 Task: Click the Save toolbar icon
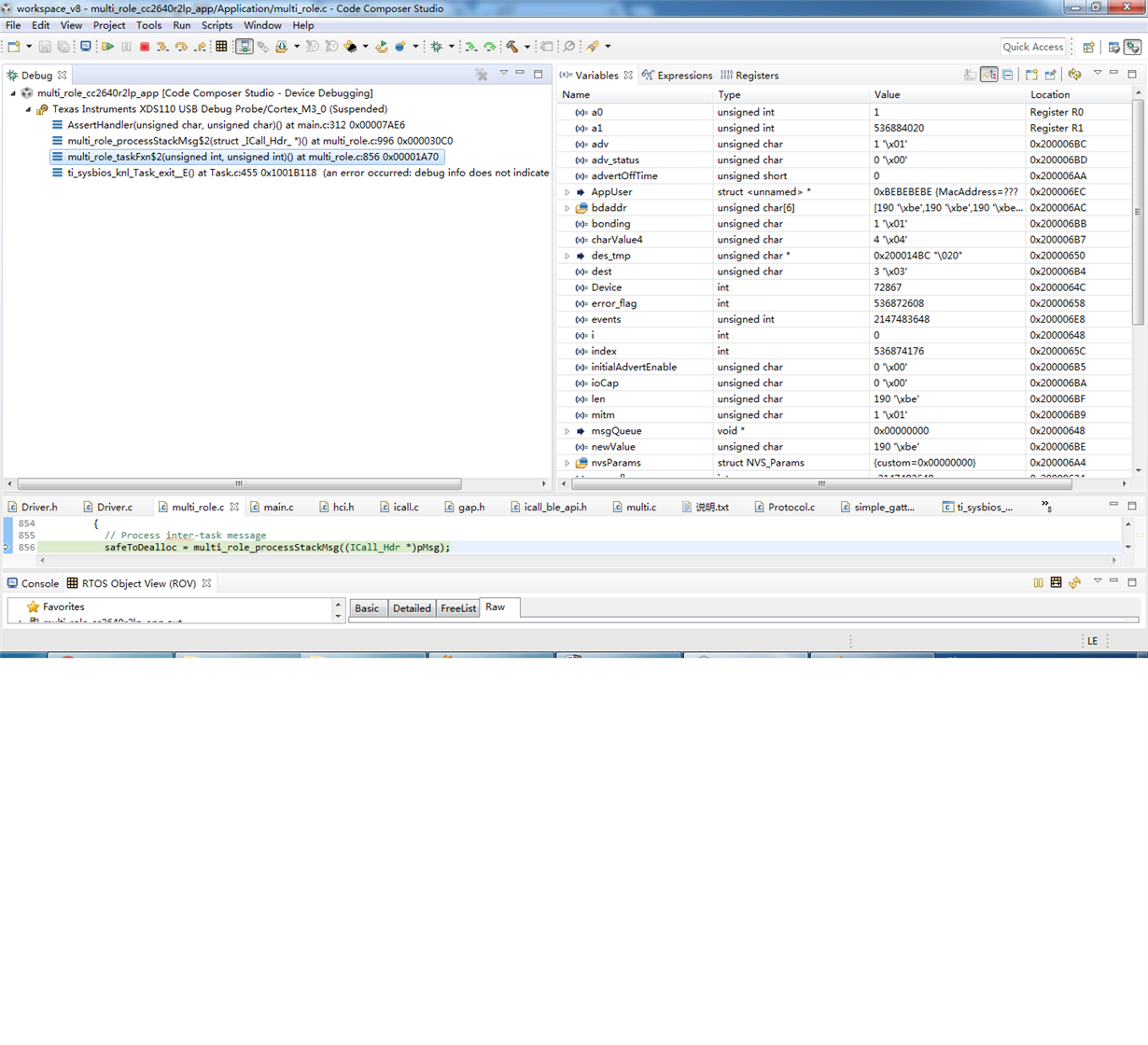pyautogui.click(x=45, y=46)
